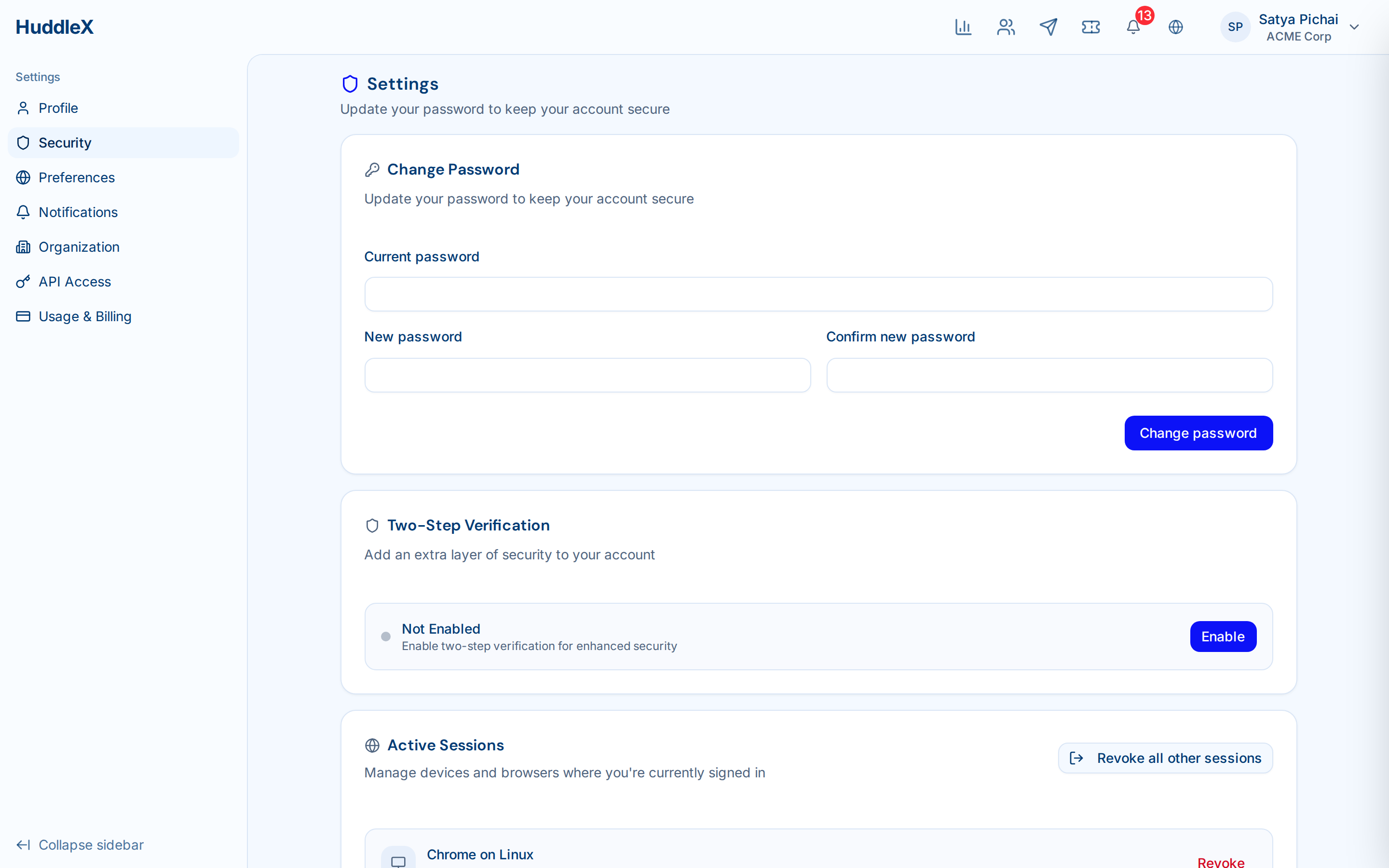Image resolution: width=1389 pixels, height=868 pixels.
Task: Click the Two-Step Verification shield icon
Action: (372, 525)
